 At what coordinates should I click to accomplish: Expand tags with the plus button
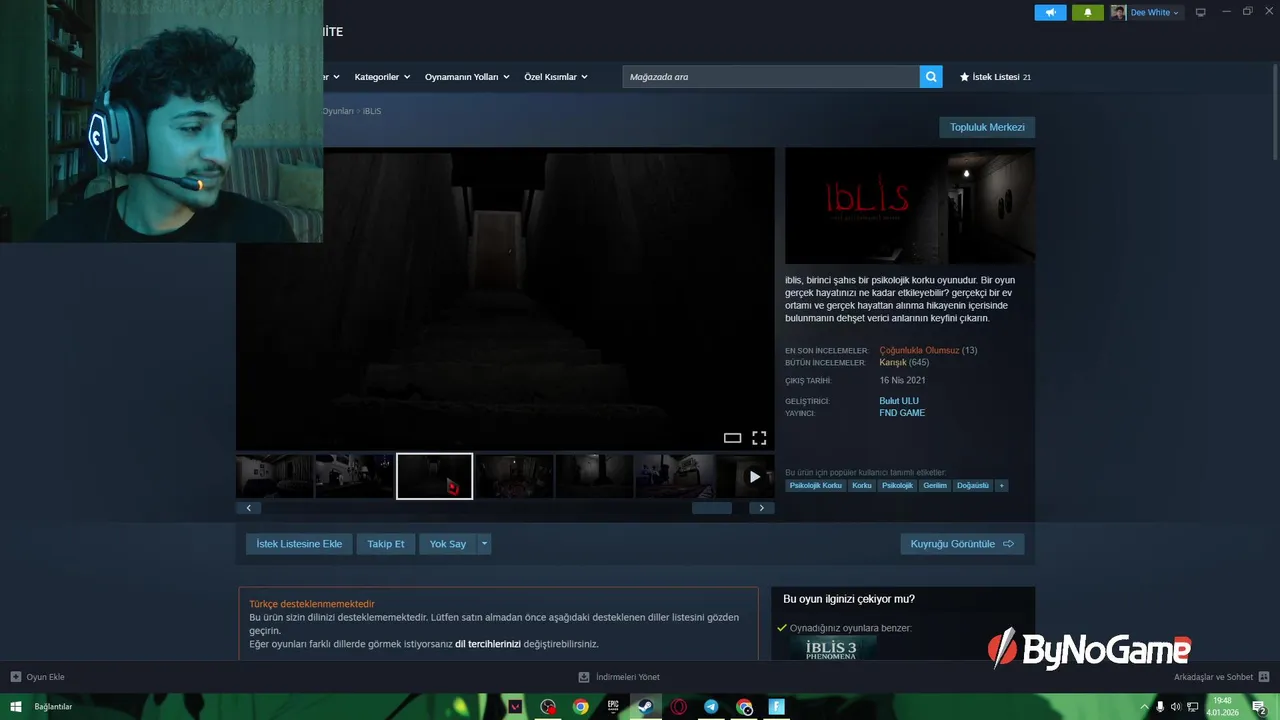coord(1001,486)
